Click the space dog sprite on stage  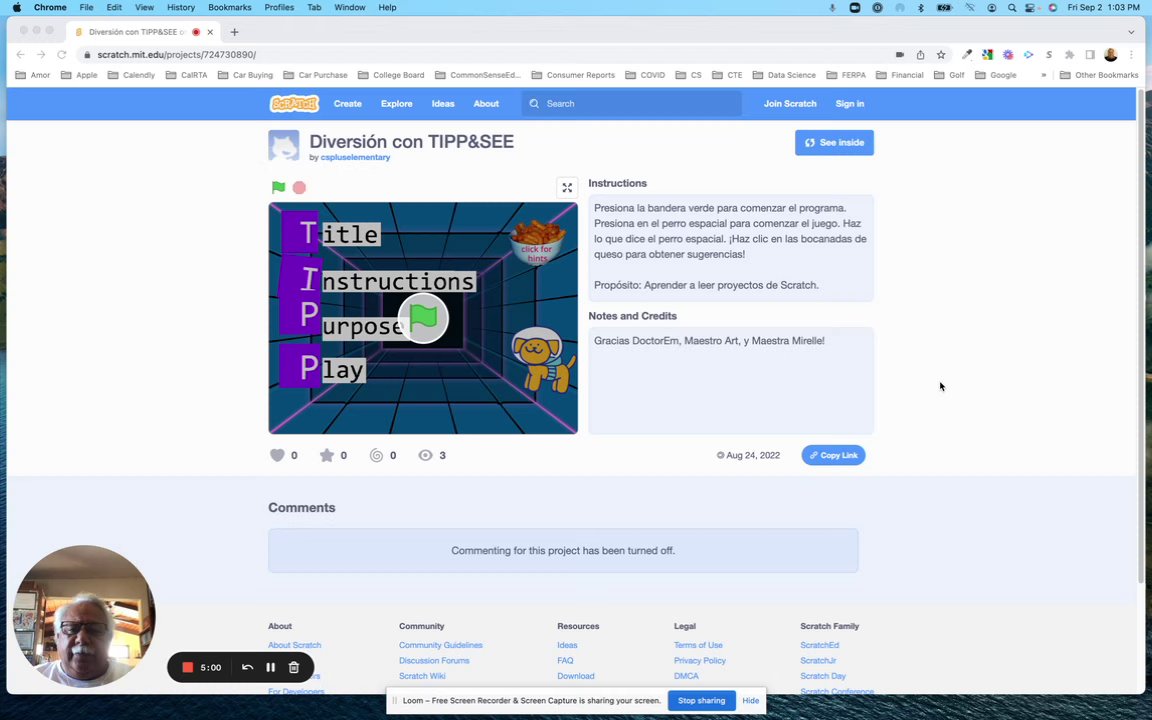click(x=544, y=360)
